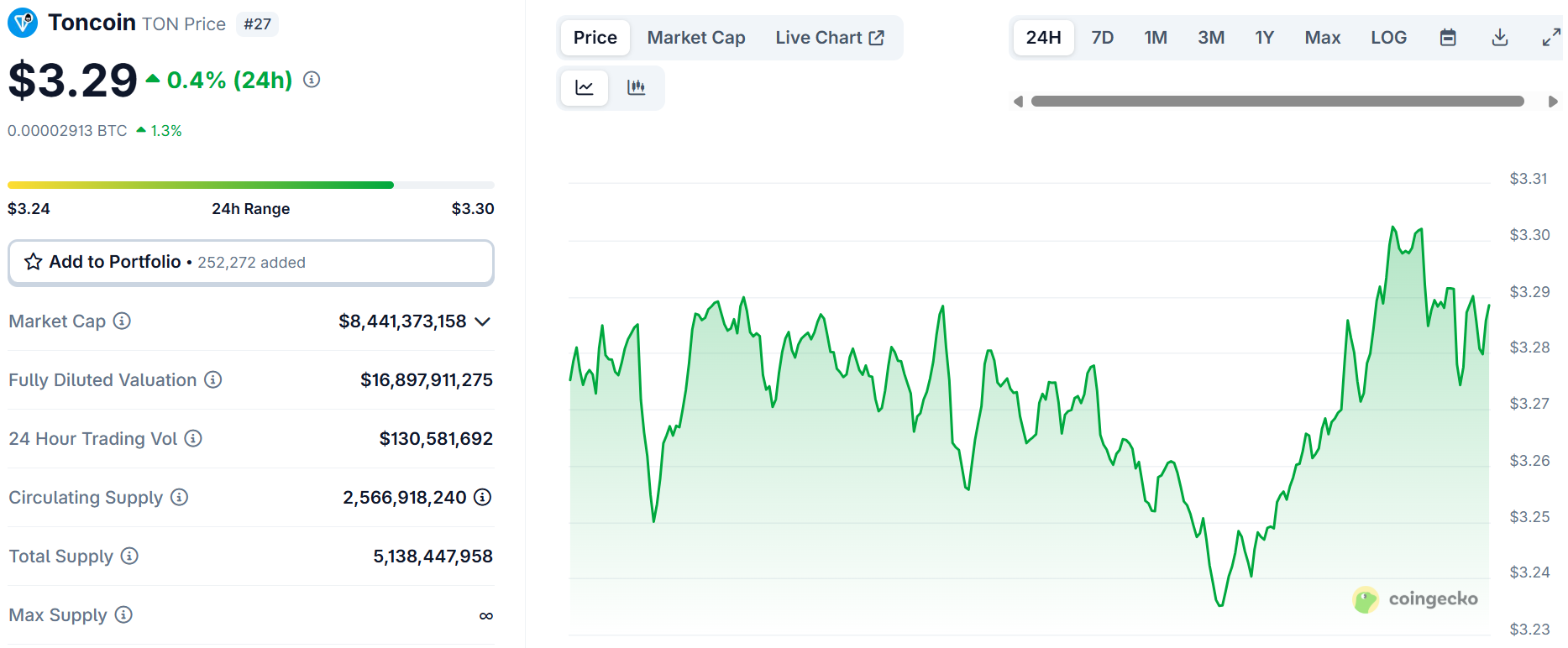
Task: Select the line chart view icon
Action: pyautogui.click(x=585, y=87)
